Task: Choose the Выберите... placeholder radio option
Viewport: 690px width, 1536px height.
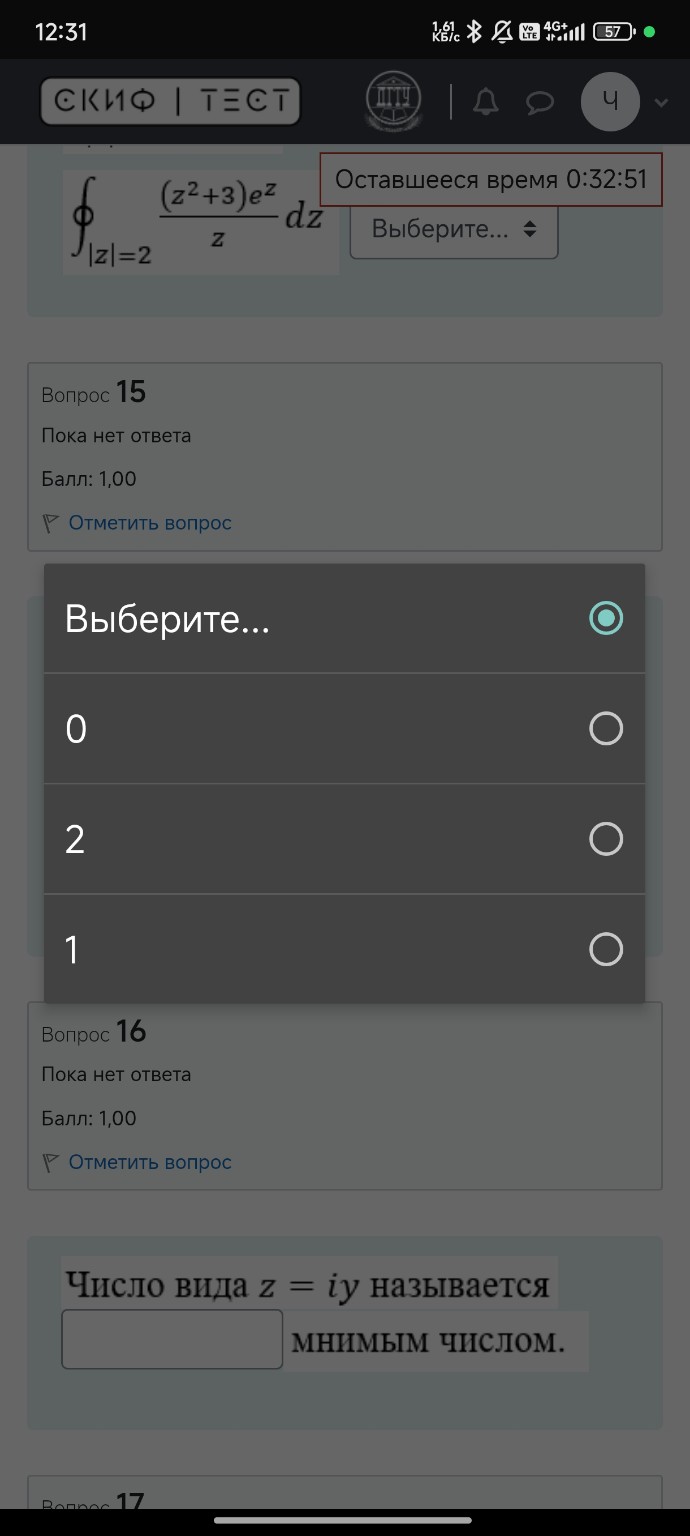Action: tap(606, 618)
